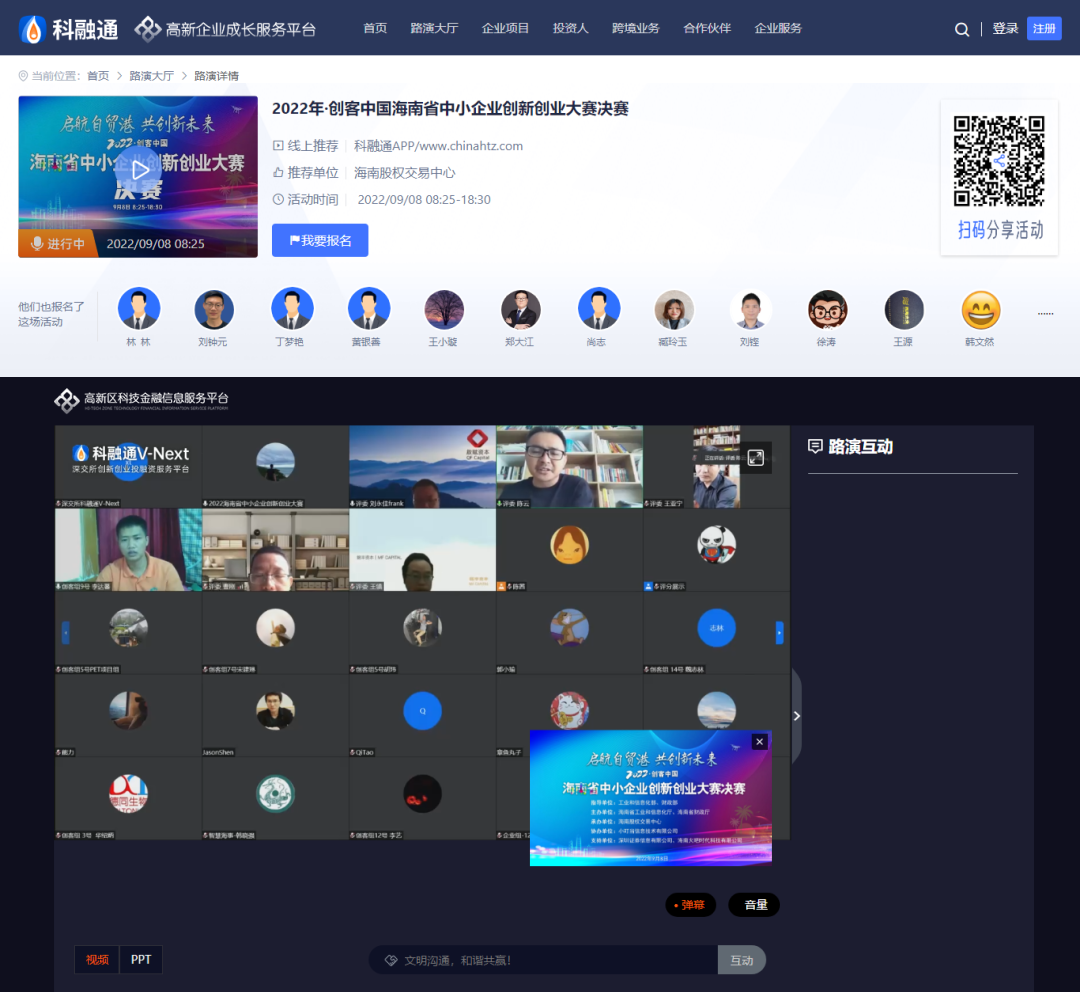Click the QR code share image
Screen dimensions: 1080x992
(x=999, y=161)
